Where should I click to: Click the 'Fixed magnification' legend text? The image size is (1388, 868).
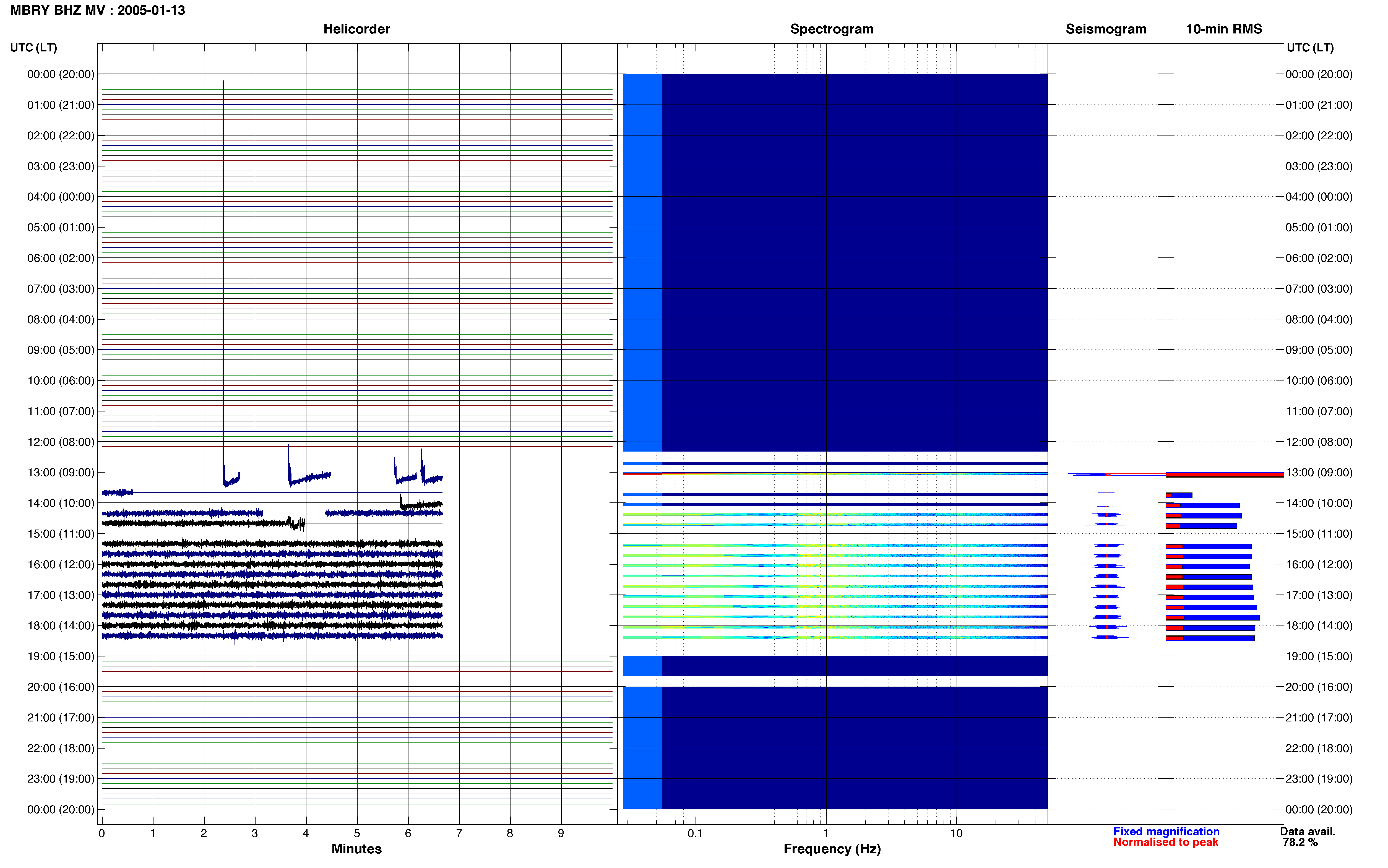tap(1166, 831)
